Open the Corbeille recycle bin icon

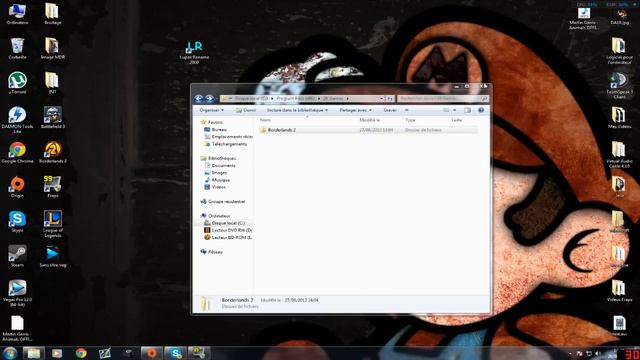pos(17,49)
